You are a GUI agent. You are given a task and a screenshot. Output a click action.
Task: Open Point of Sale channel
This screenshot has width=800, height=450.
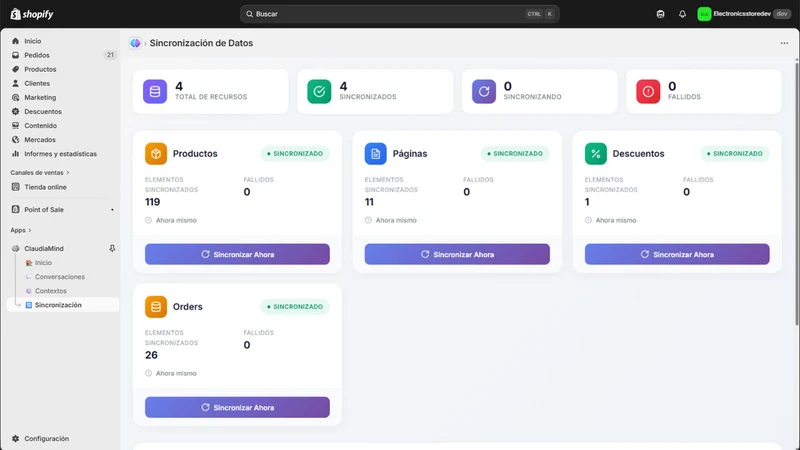44,210
